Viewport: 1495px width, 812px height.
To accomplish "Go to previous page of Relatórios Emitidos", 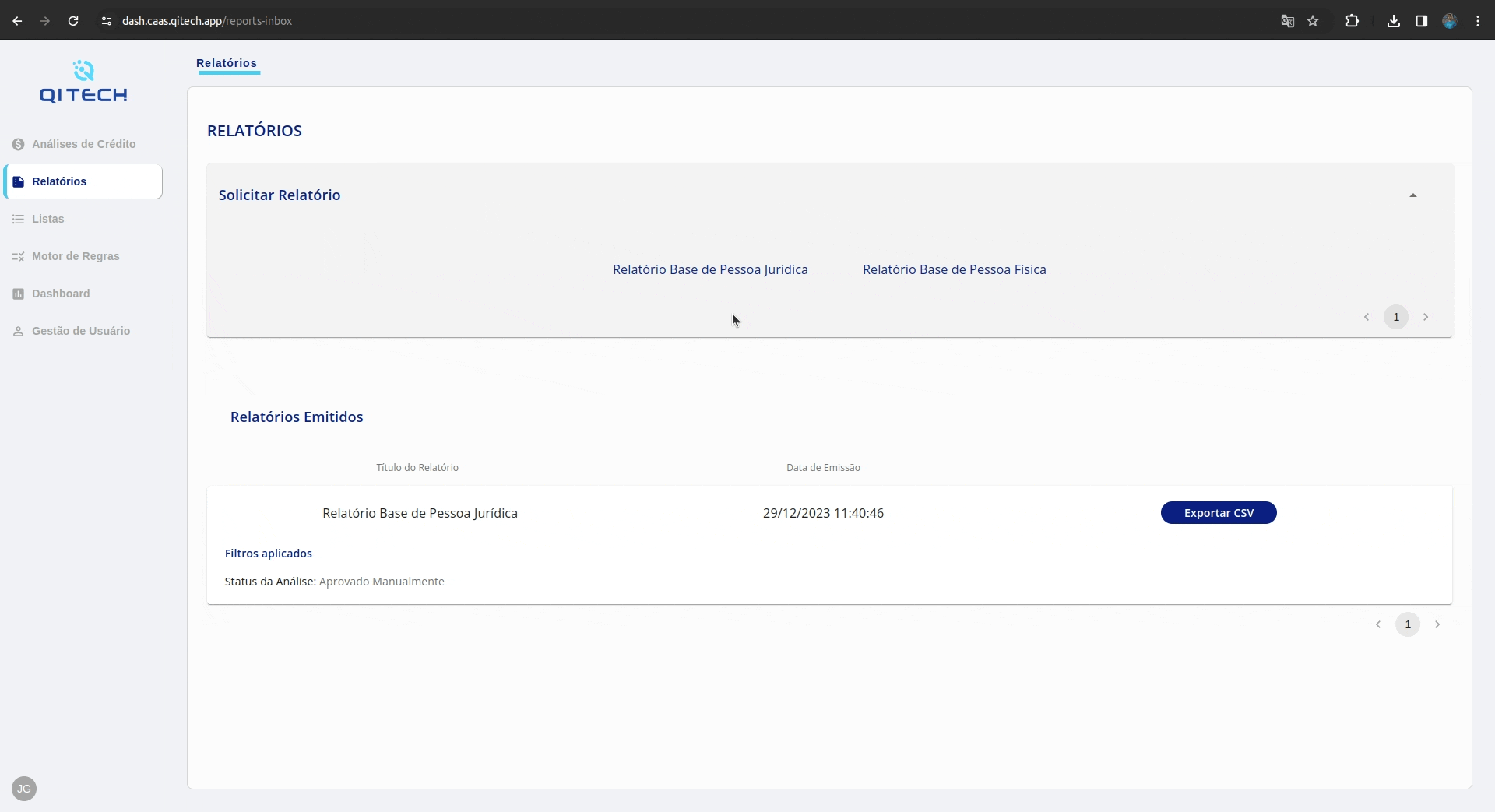I will pos(1378,624).
